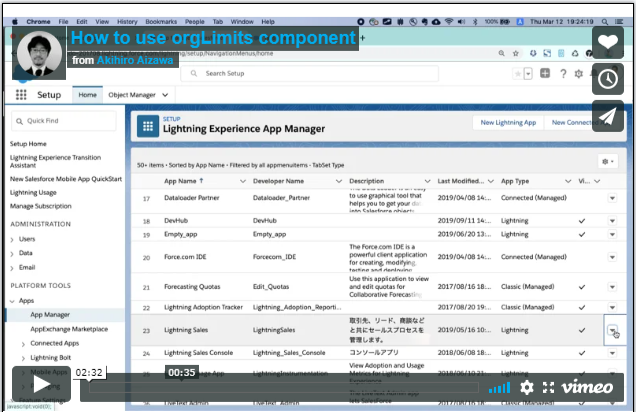Open list view settings gear
The image size is (636, 412).
click(607, 161)
